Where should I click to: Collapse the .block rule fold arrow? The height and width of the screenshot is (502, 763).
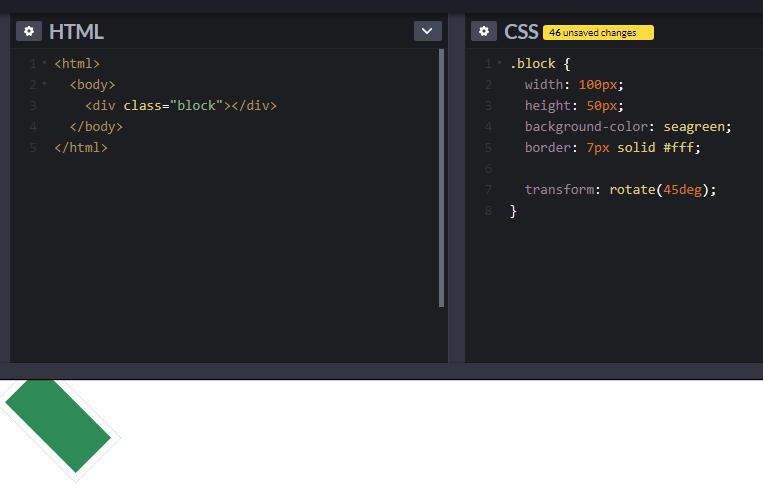click(499, 63)
